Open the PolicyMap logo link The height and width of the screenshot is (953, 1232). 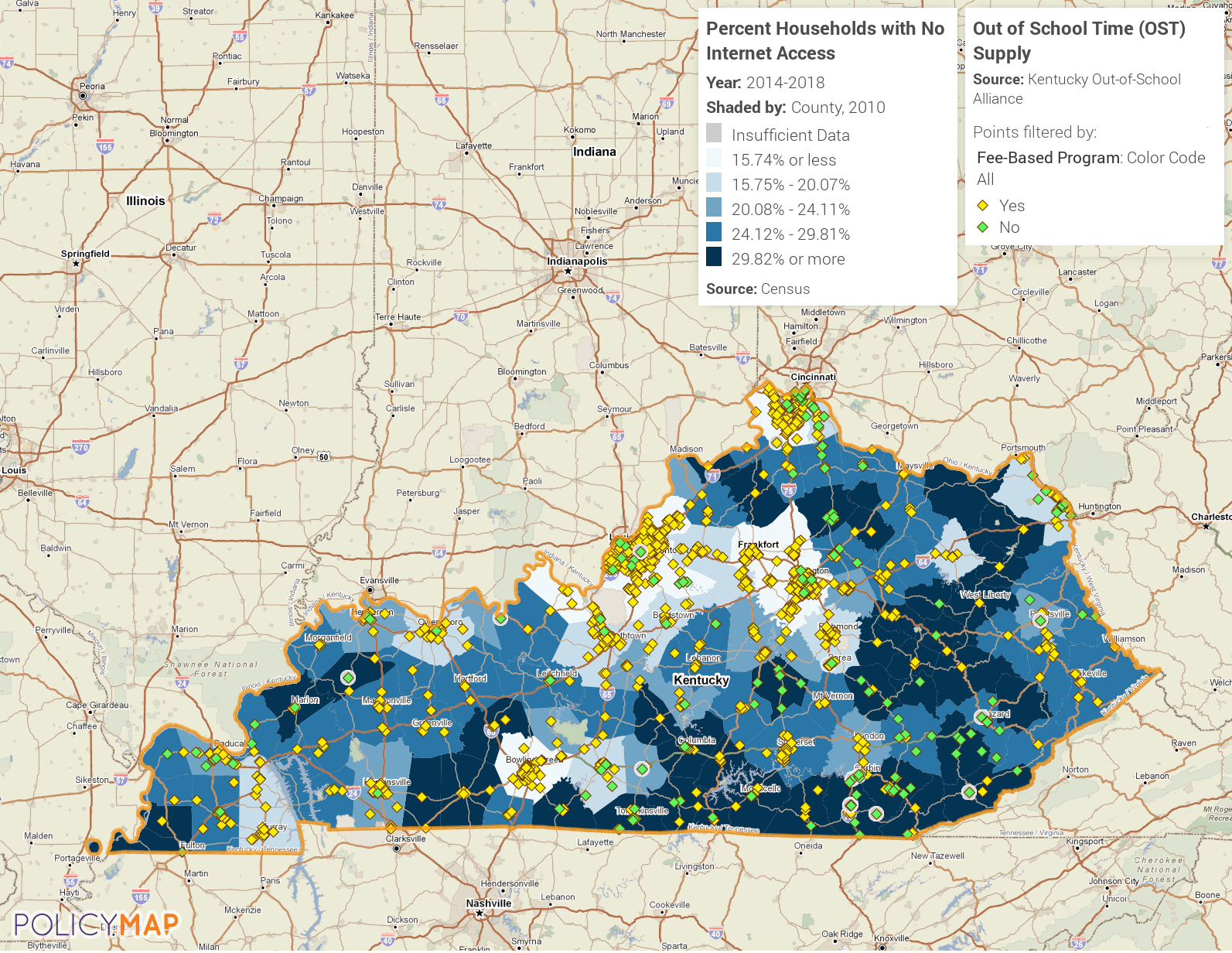point(97,924)
